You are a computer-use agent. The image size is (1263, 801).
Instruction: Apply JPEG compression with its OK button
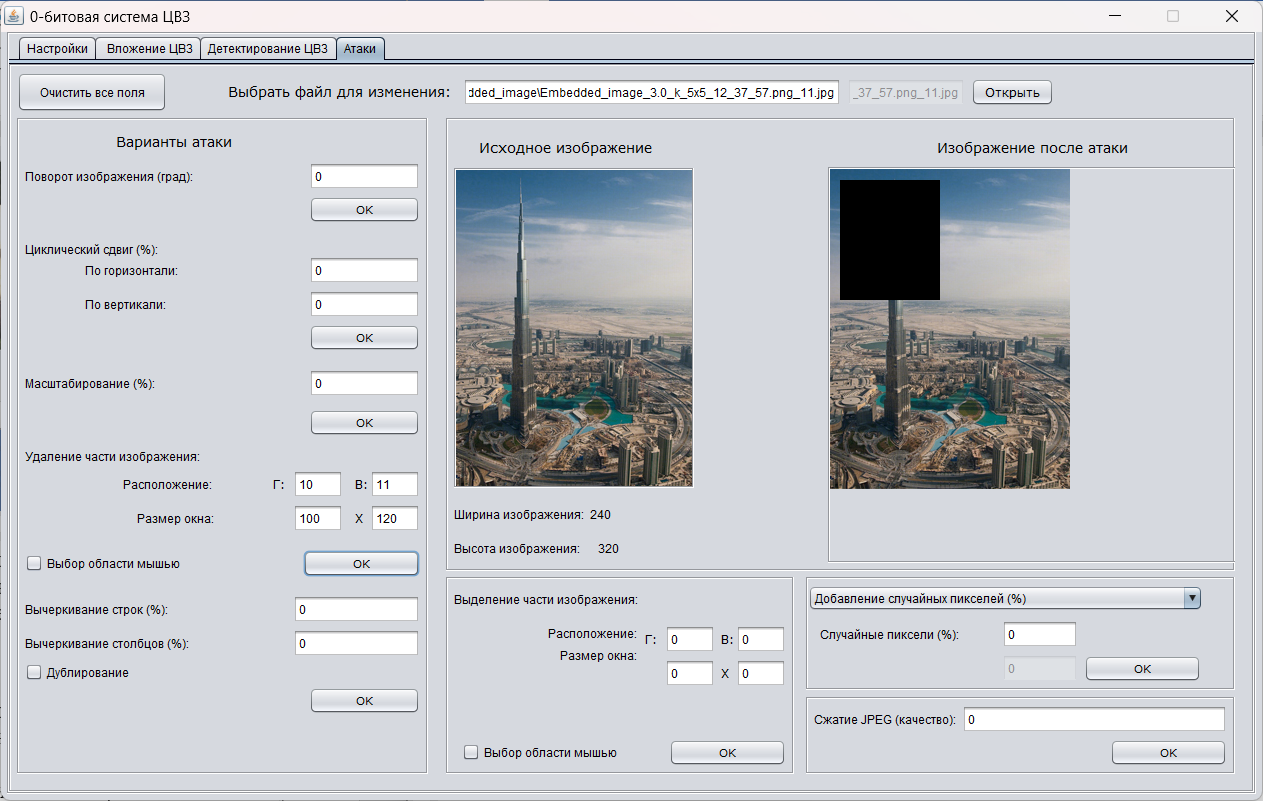click(x=1168, y=753)
